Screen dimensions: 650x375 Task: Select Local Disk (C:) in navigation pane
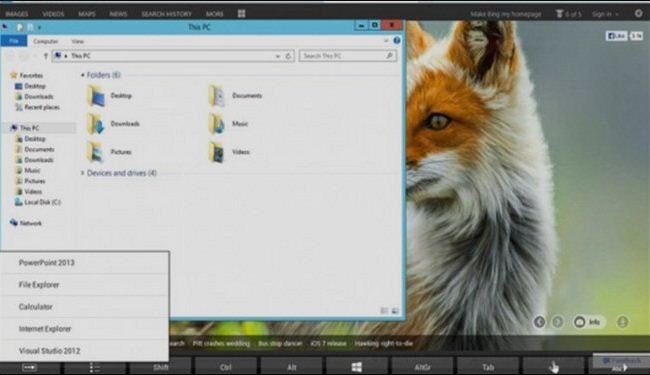[x=38, y=202]
